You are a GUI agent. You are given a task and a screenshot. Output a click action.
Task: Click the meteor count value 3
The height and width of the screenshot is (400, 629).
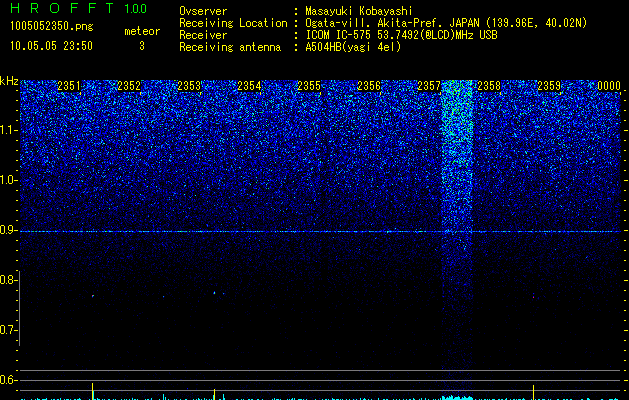tap(142, 46)
